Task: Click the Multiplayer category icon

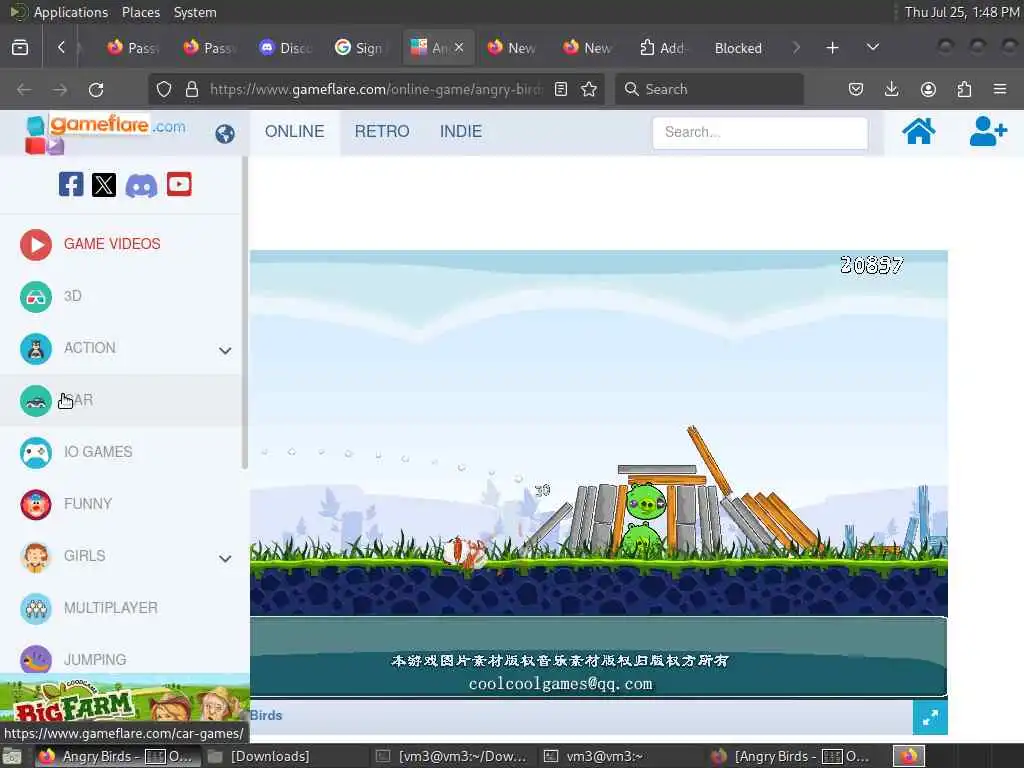Action: (x=36, y=609)
